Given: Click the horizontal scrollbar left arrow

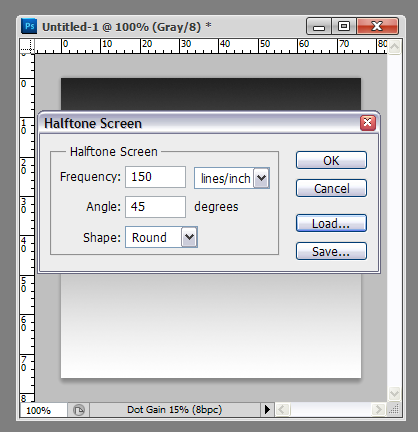Looking at the screenshot, I should [x=282, y=409].
